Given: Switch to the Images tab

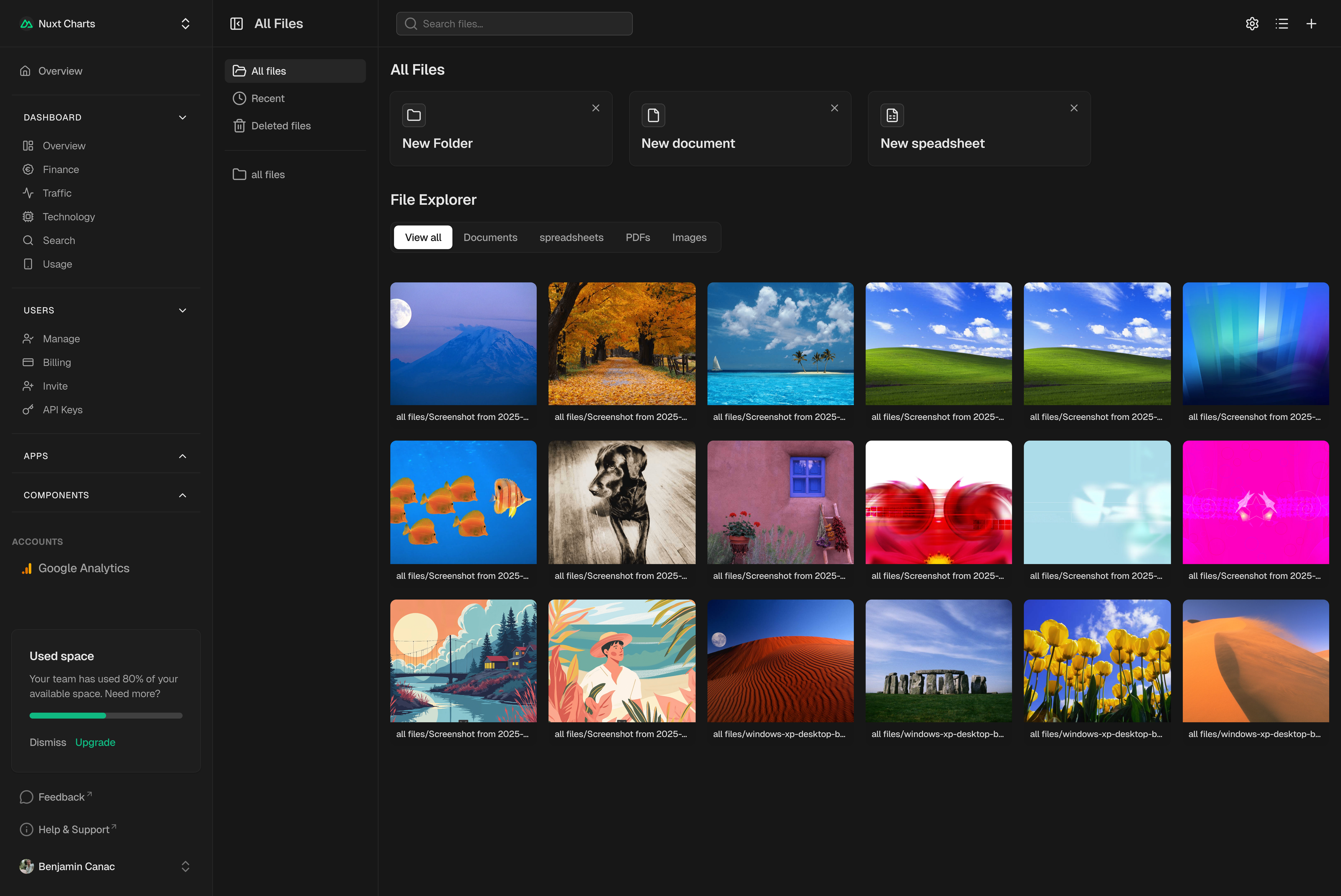Looking at the screenshot, I should coord(689,237).
